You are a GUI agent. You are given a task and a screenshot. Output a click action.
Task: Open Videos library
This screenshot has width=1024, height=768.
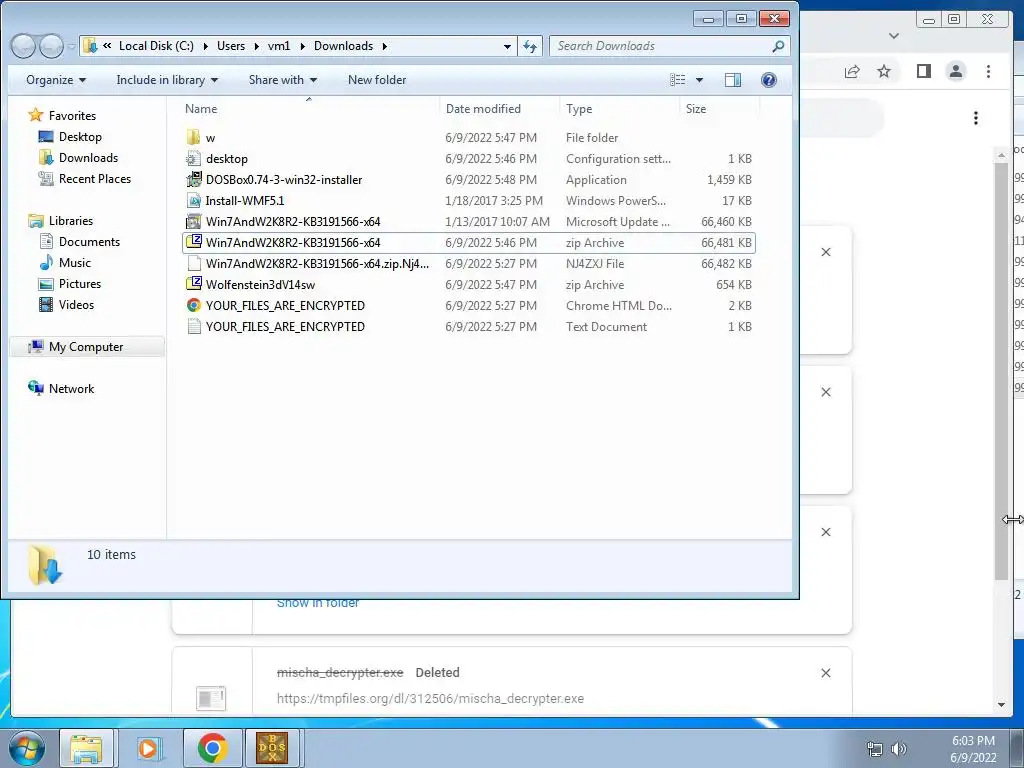pos(76,304)
